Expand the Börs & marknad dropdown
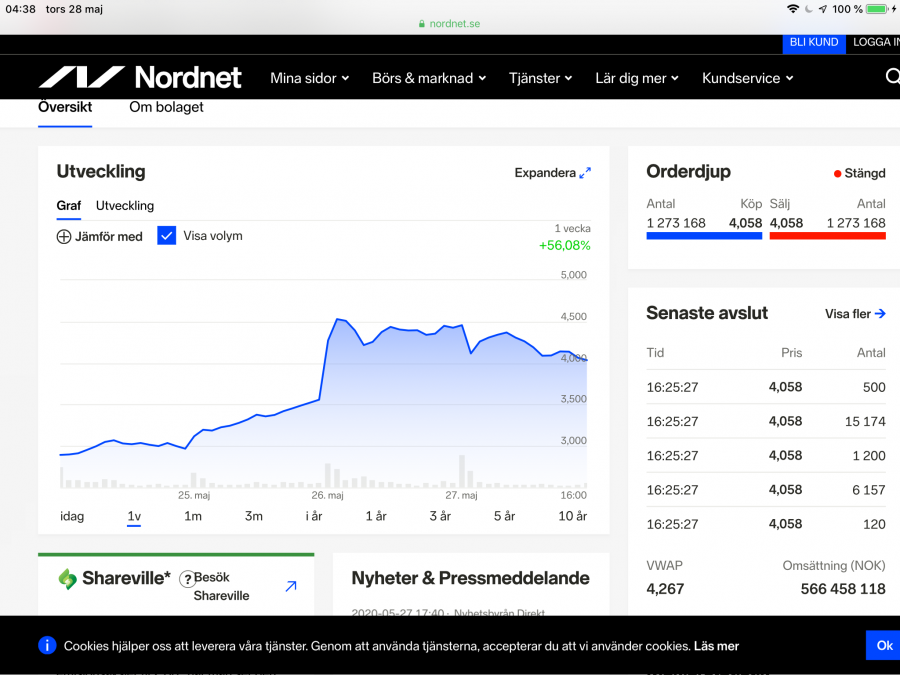 429,78
